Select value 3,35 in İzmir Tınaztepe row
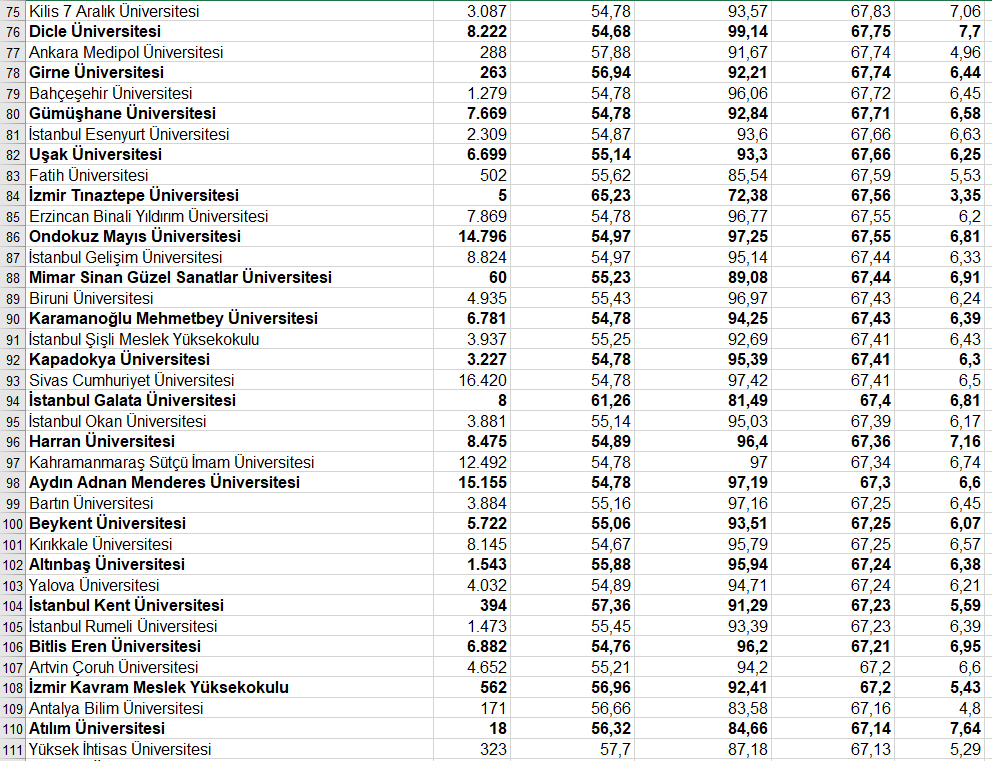 pyautogui.click(x=940, y=195)
